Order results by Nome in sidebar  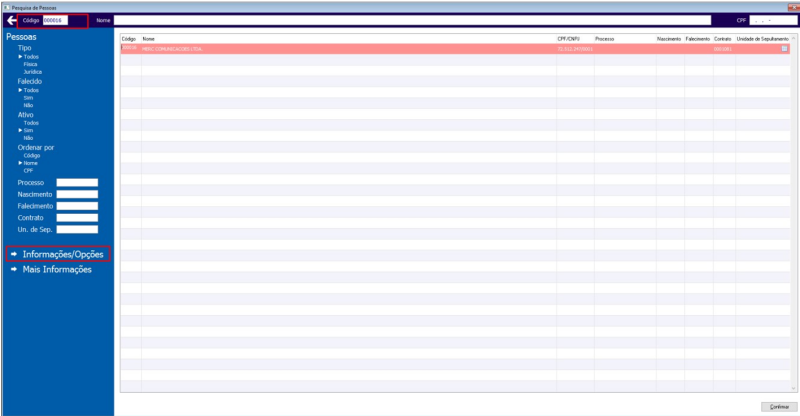(x=30, y=163)
